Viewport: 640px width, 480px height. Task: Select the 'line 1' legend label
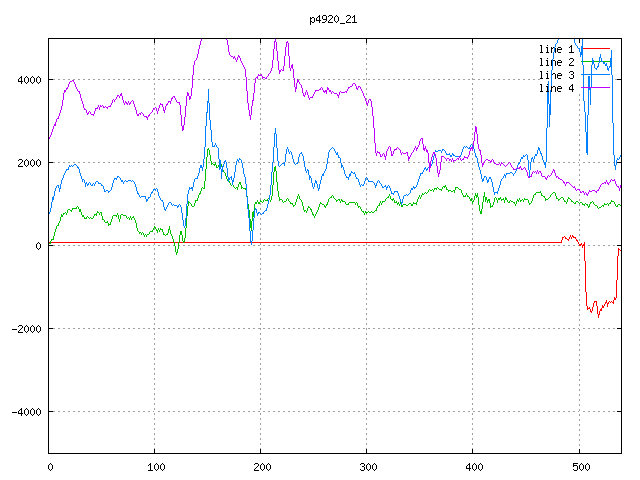click(x=556, y=49)
